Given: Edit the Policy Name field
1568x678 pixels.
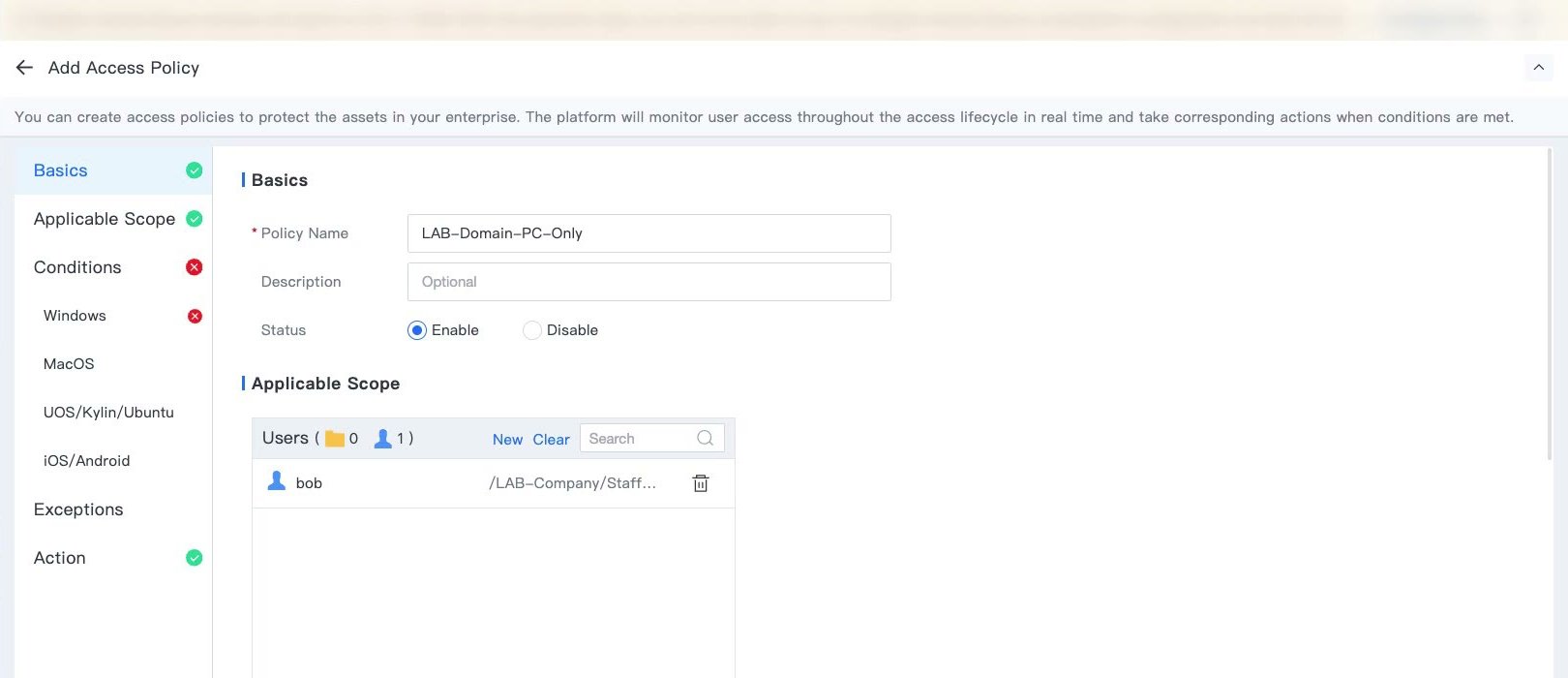Looking at the screenshot, I should point(649,233).
